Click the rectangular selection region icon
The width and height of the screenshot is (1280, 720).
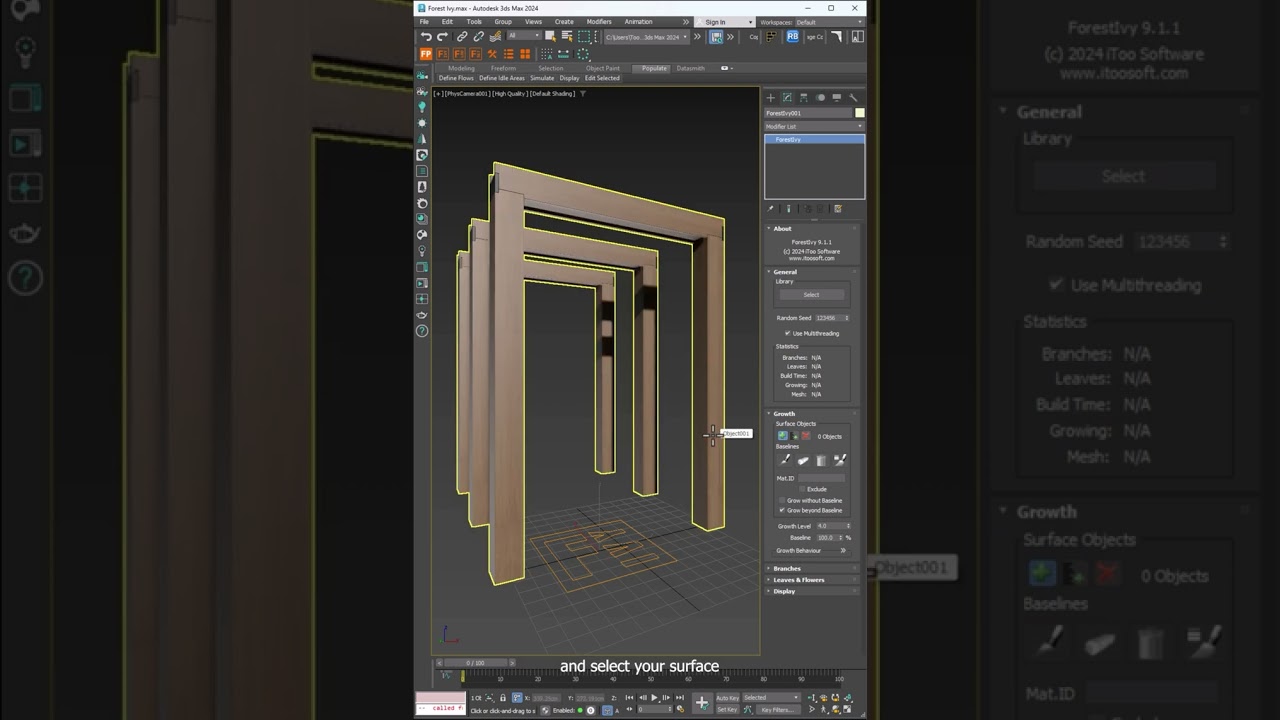point(583,37)
